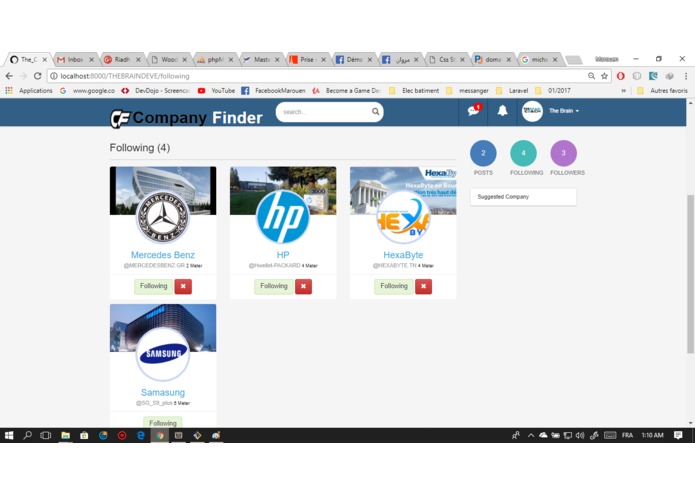The image size is (695, 494).
Task: Open the Chrome three-dot menu
Action: (x=686, y=76)
